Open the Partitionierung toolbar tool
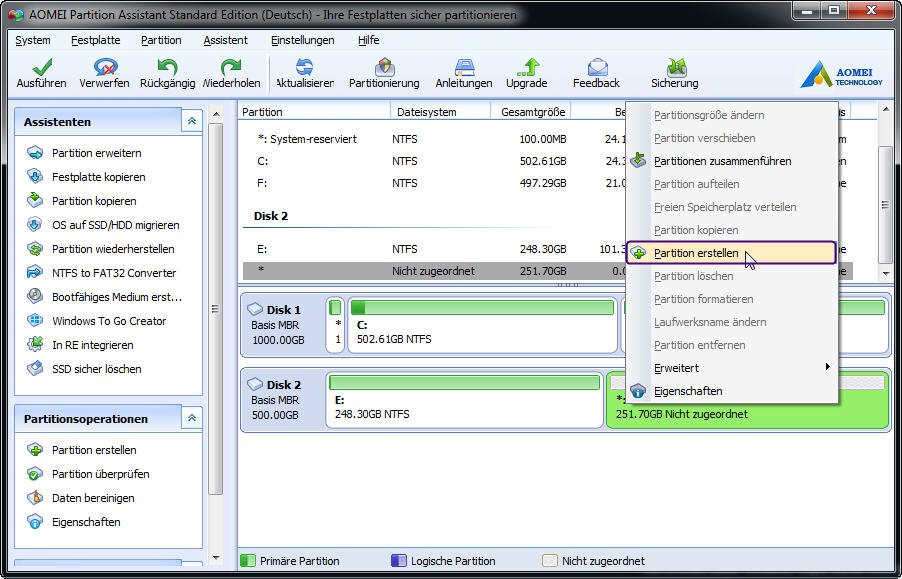Viewport: 902px width, 579px height. click(384, 73)
